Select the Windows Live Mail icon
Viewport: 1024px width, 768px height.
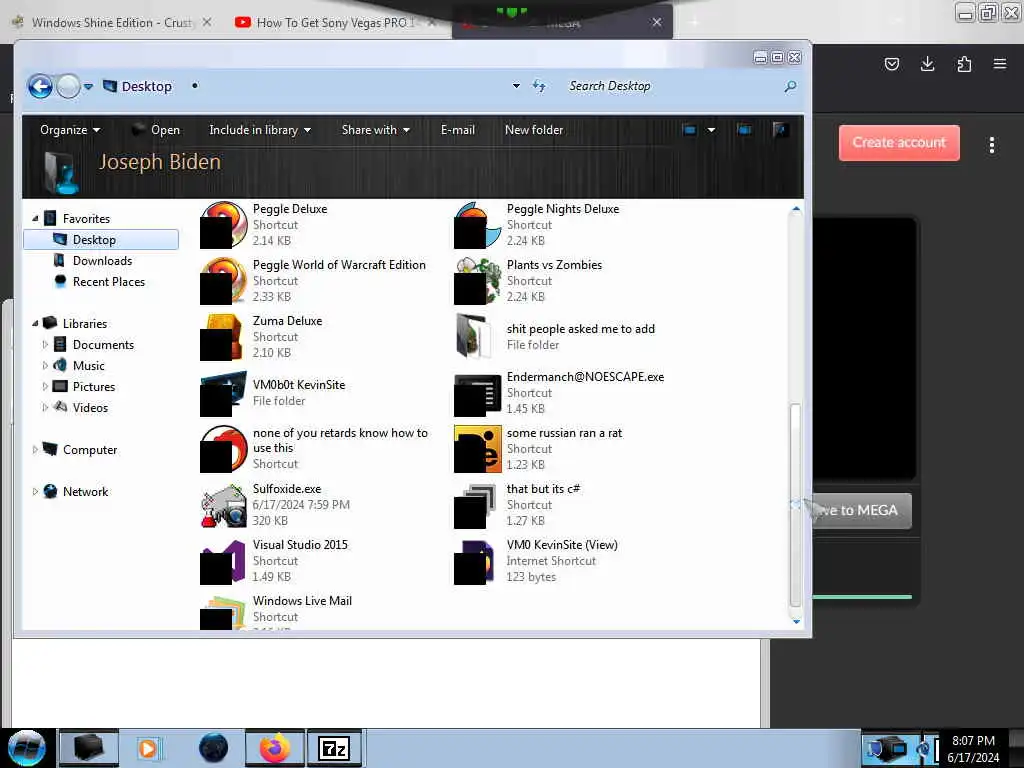223,612
